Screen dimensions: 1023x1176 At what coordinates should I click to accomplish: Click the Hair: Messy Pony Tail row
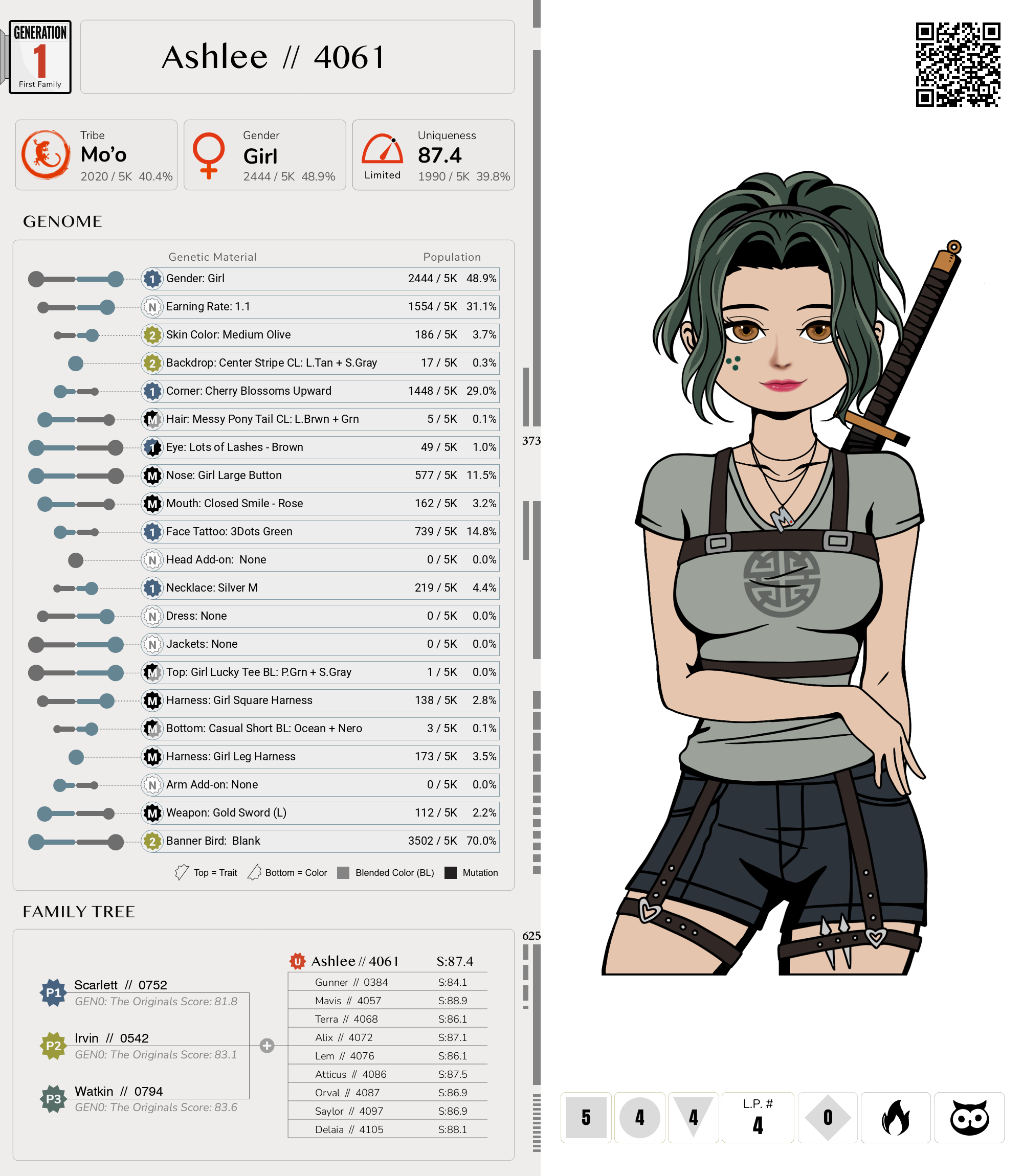click(x=320, y=419)
